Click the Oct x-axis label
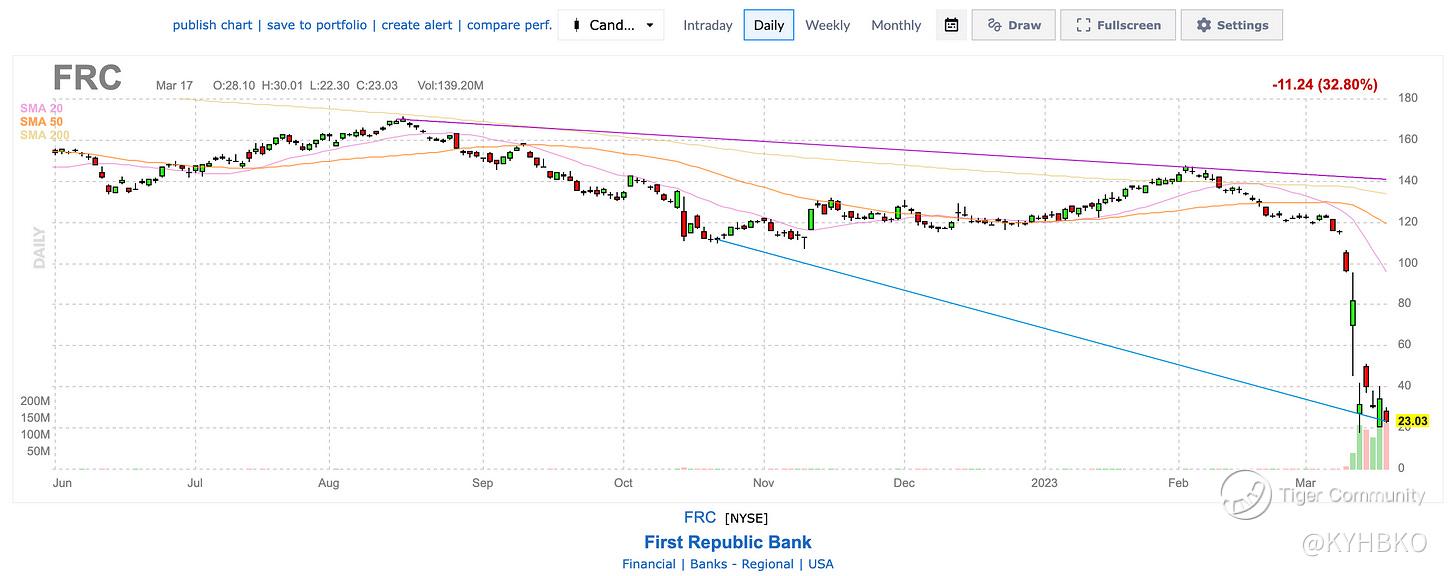 pos(624,483)
